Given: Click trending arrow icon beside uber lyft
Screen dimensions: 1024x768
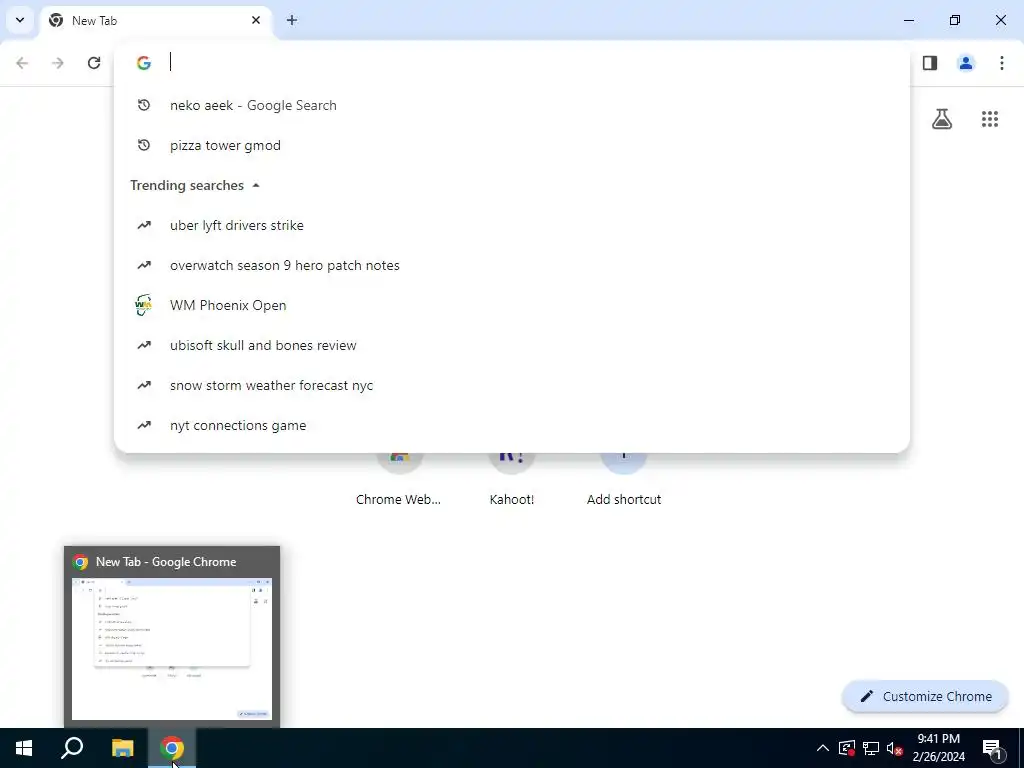Looking at the screenshot, I should (144, 225).
